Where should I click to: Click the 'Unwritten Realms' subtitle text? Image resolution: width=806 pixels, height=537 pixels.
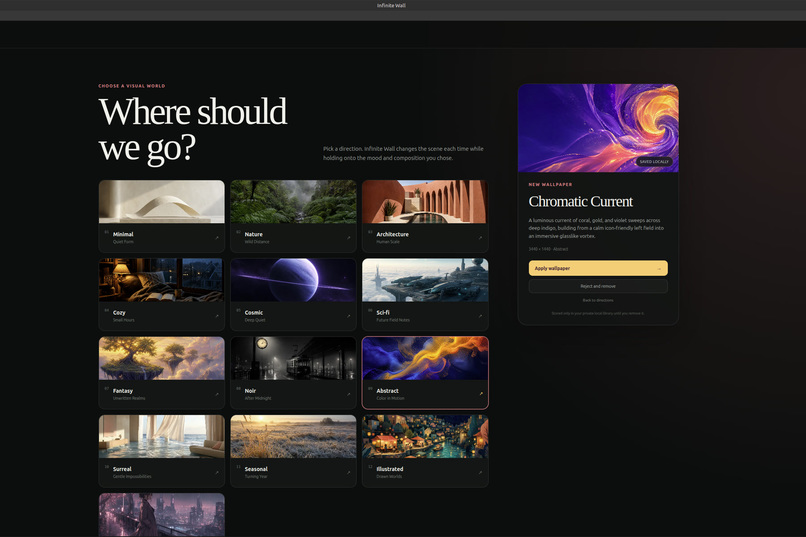[129, 398]
